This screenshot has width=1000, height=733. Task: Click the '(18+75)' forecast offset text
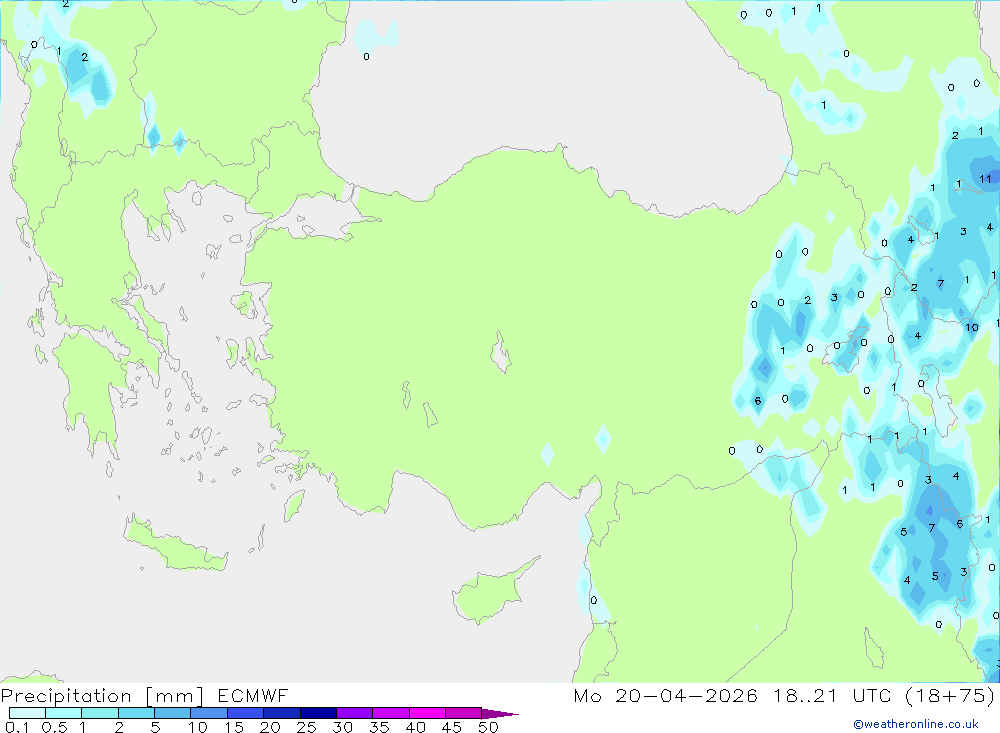click(950, 696)
